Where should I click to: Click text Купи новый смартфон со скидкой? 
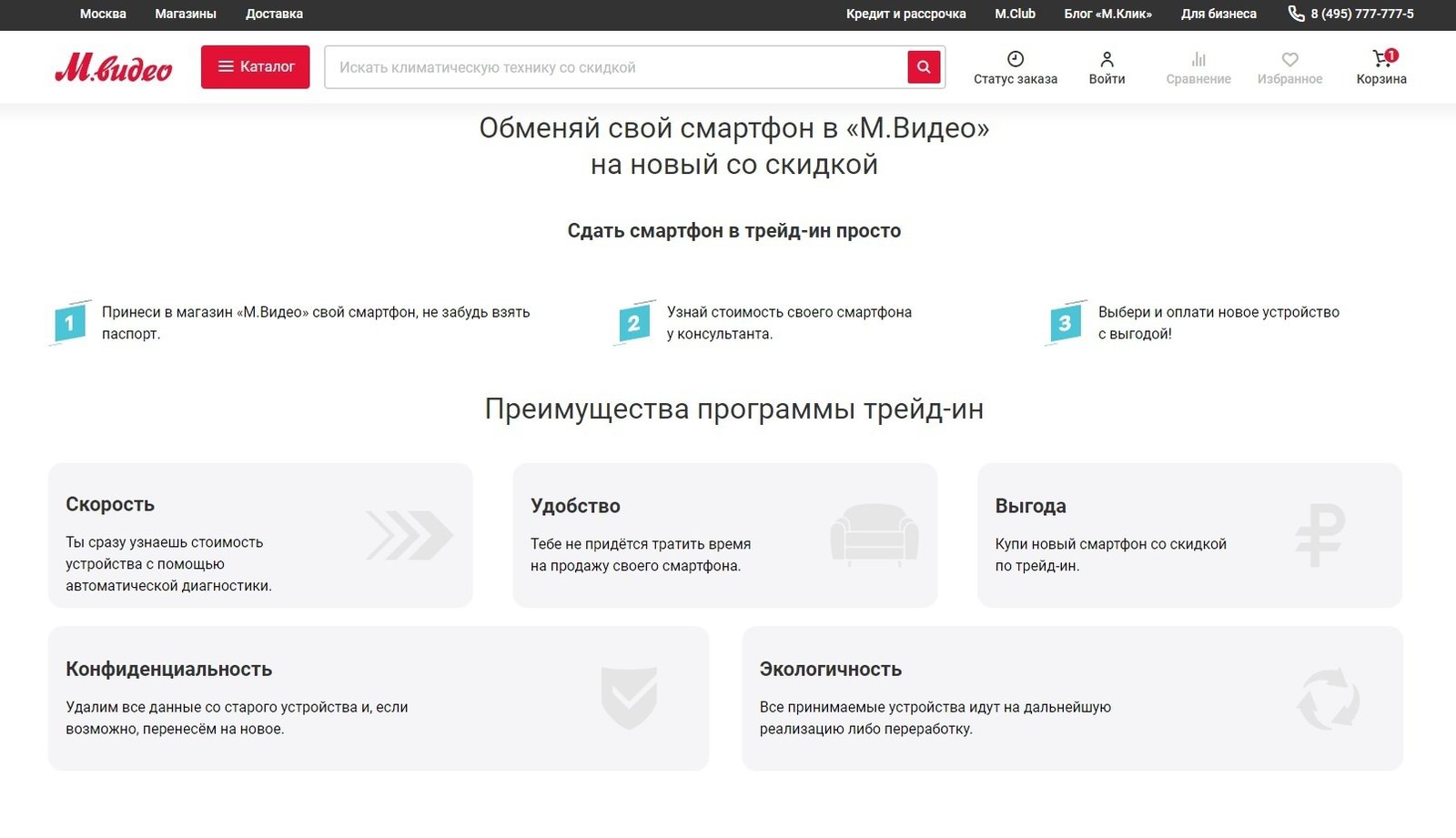[1110, 544]
